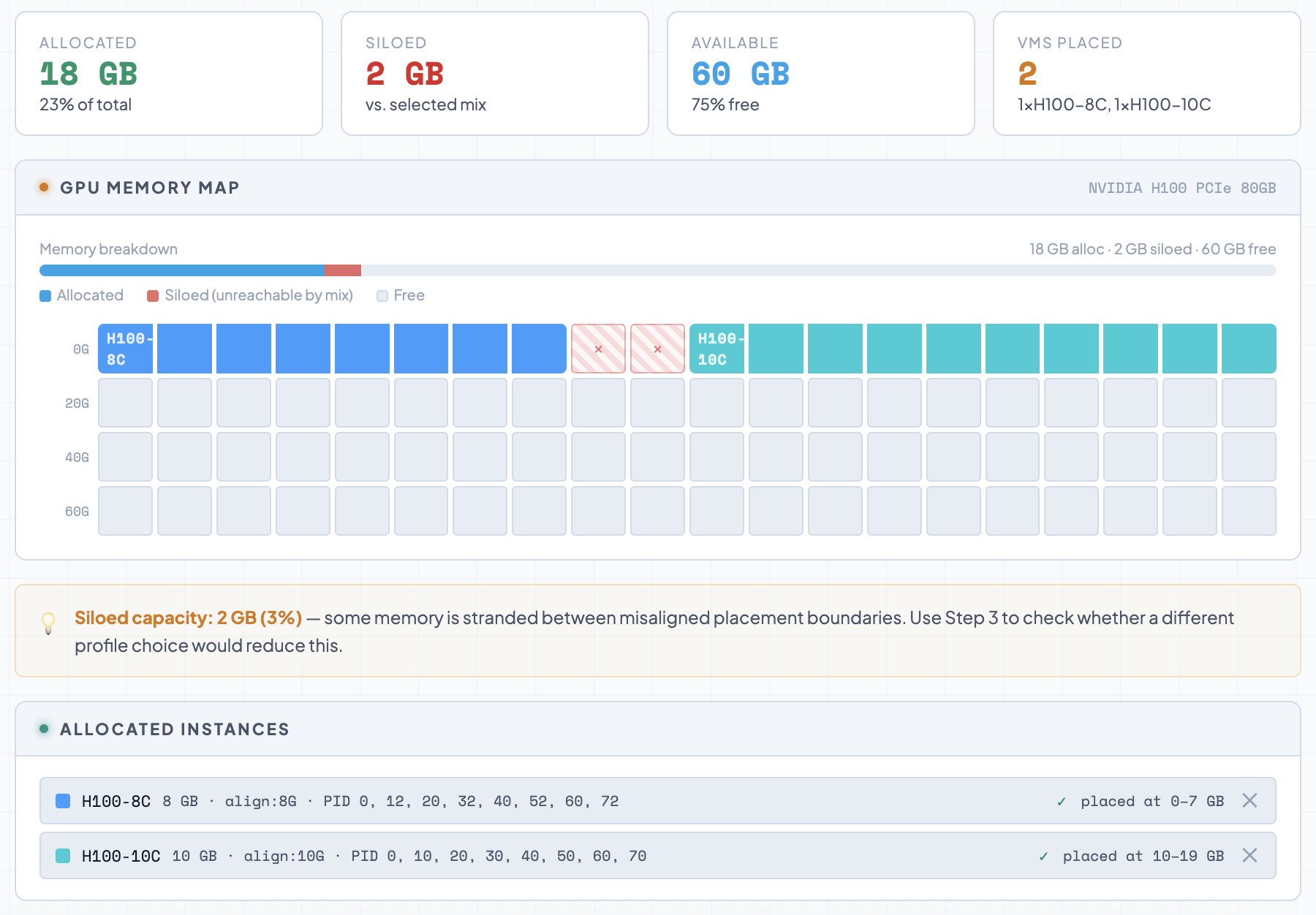
Task: Click the lightbulb tip icon
Action: 48,623
